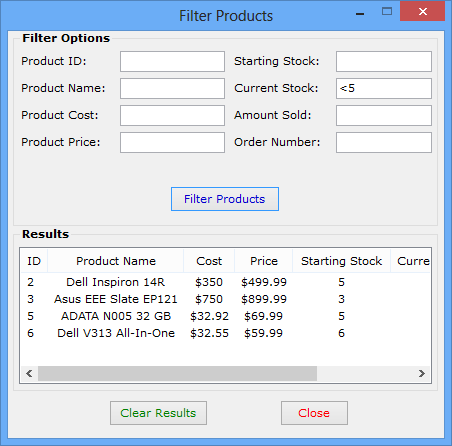Click the Current Stock field containing <5

coord(384,88)
